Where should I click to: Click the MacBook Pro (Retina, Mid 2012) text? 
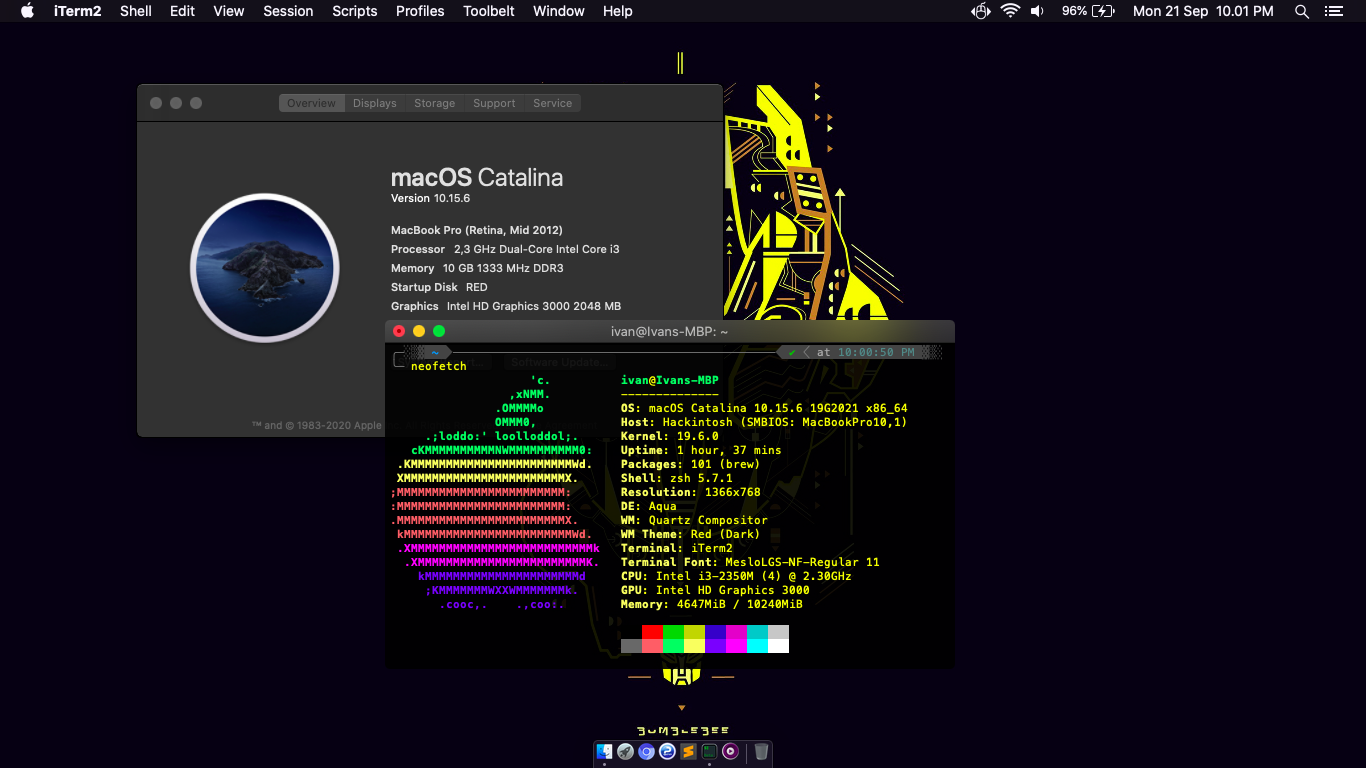477,230
